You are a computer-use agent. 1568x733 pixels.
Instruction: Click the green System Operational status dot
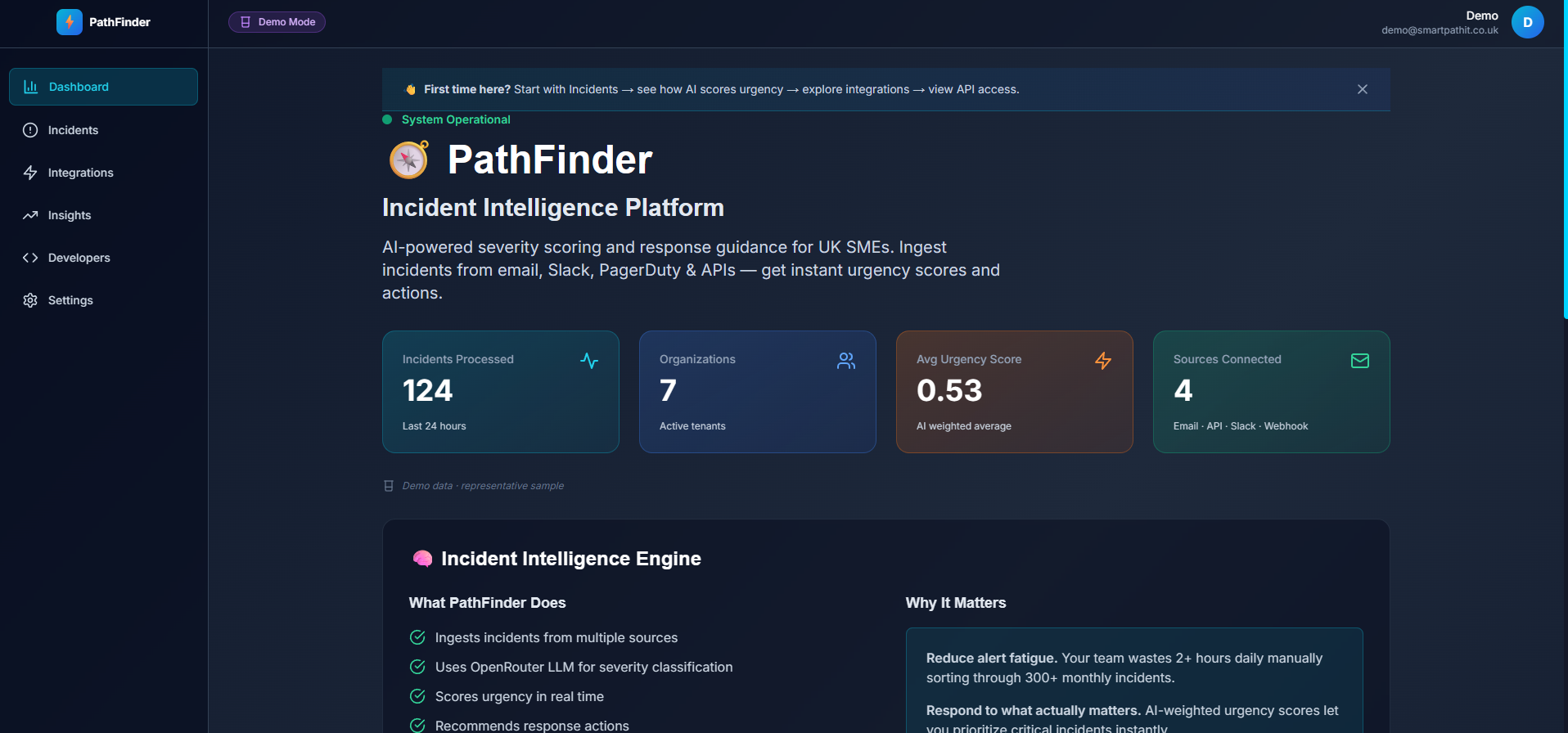(x=387, y=119)
